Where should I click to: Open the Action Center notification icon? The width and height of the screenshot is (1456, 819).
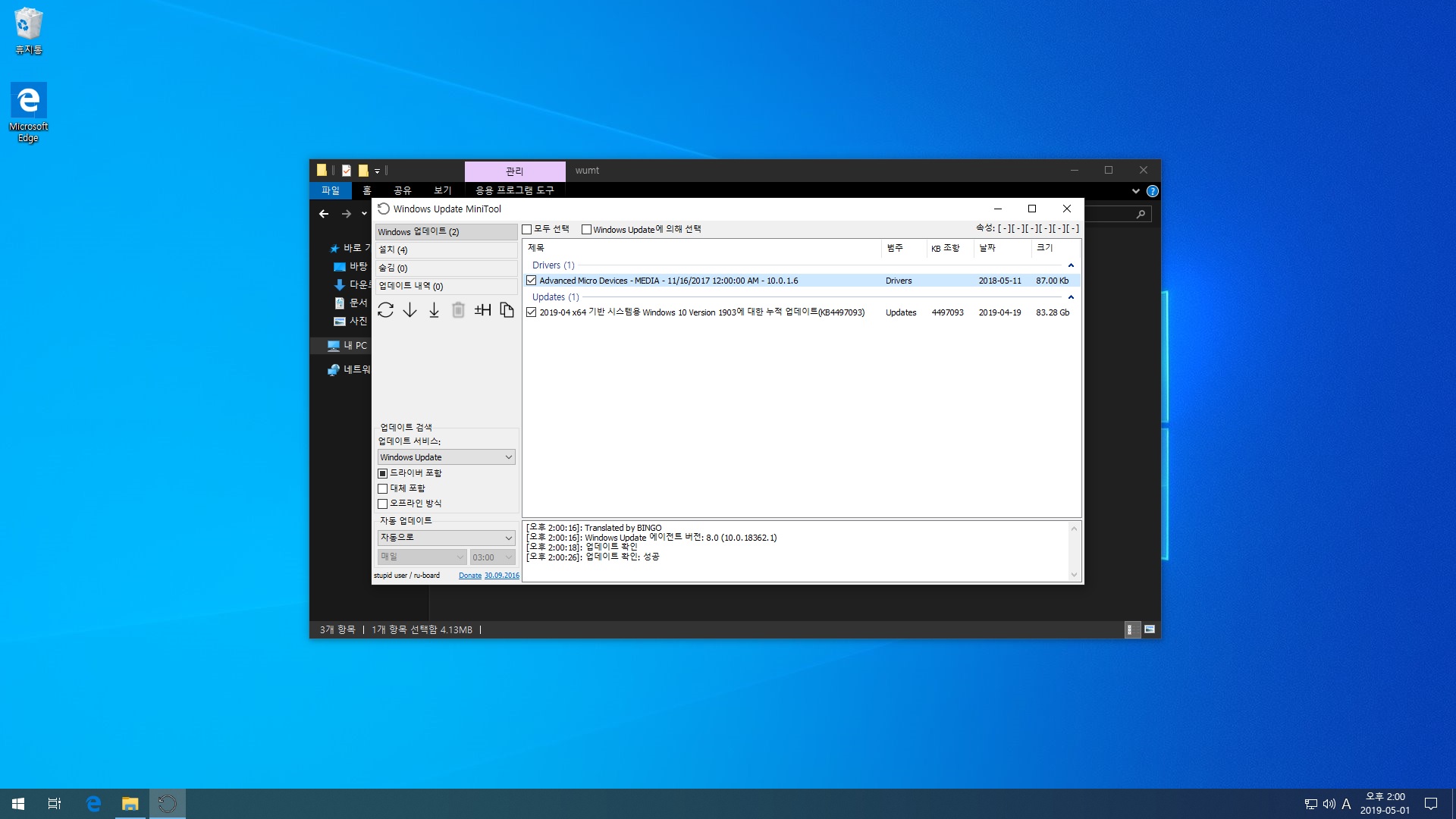(x=1431, y=804)
